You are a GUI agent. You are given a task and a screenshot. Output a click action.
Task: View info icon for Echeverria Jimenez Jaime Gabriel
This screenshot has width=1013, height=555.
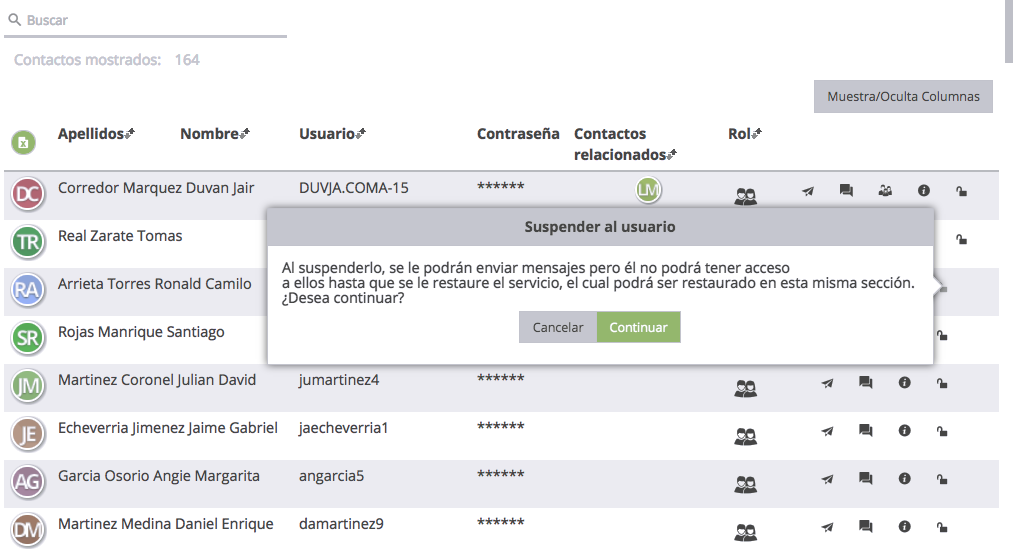[x=904, y=431]
